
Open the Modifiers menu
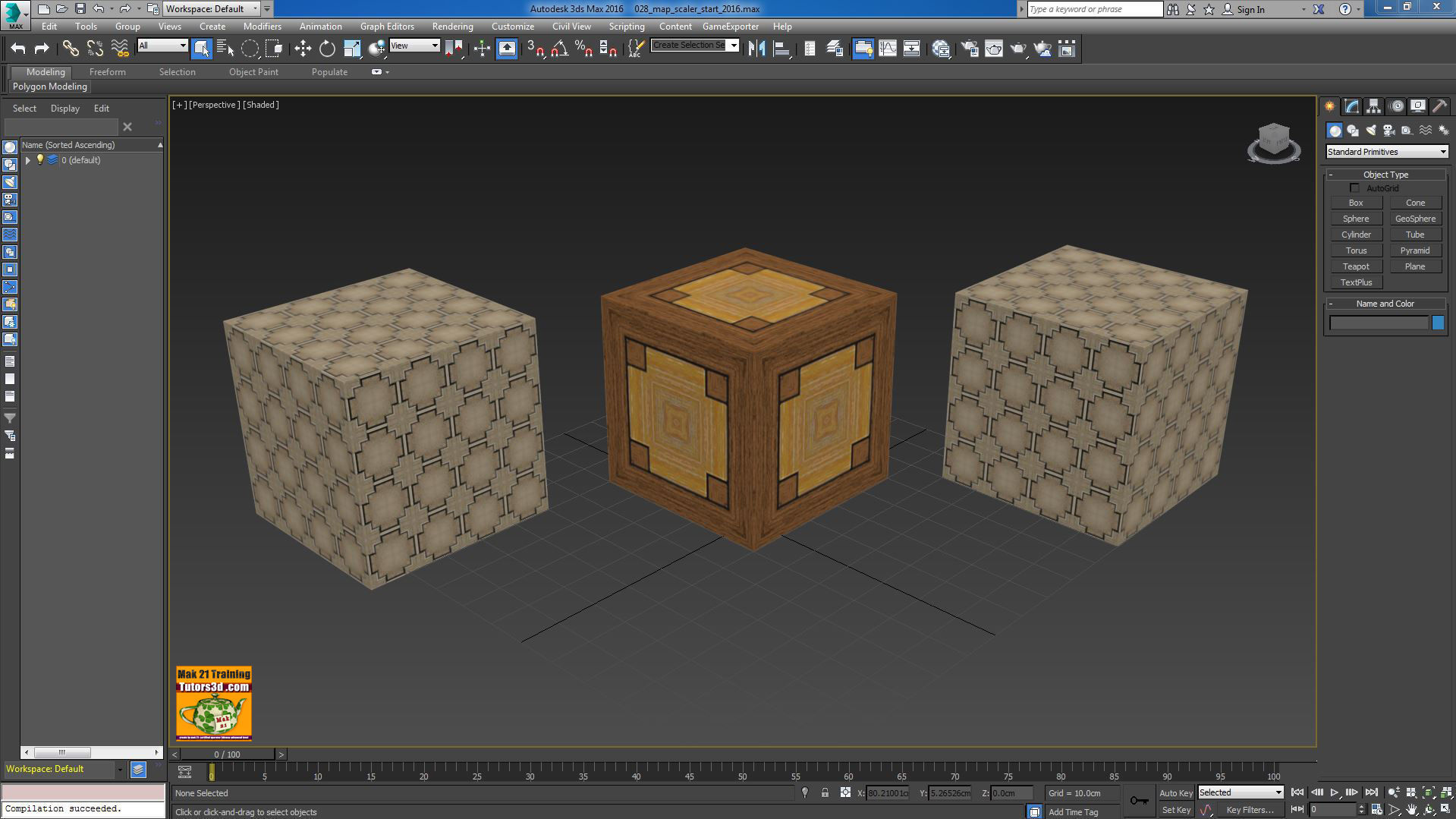[x=262, y=26]
